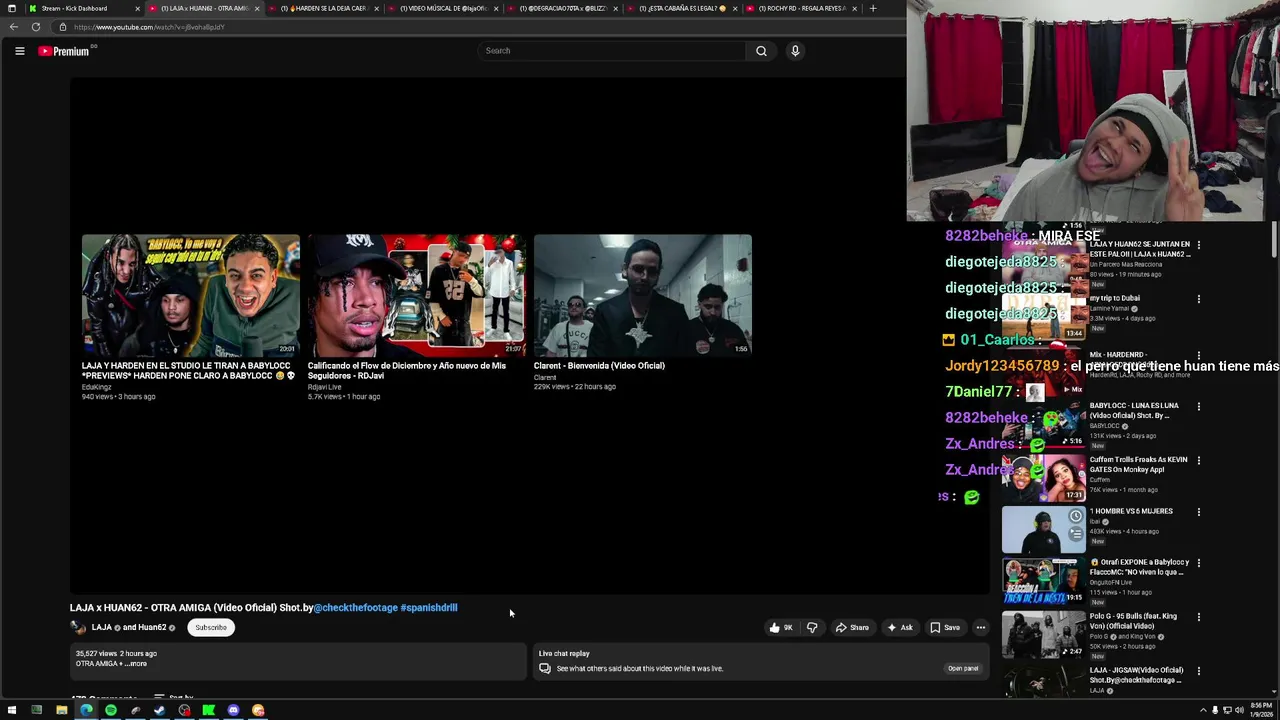Click the @checkthefootage link in title
Viewport: 1280px width, 720px height.
click(355, 608)
